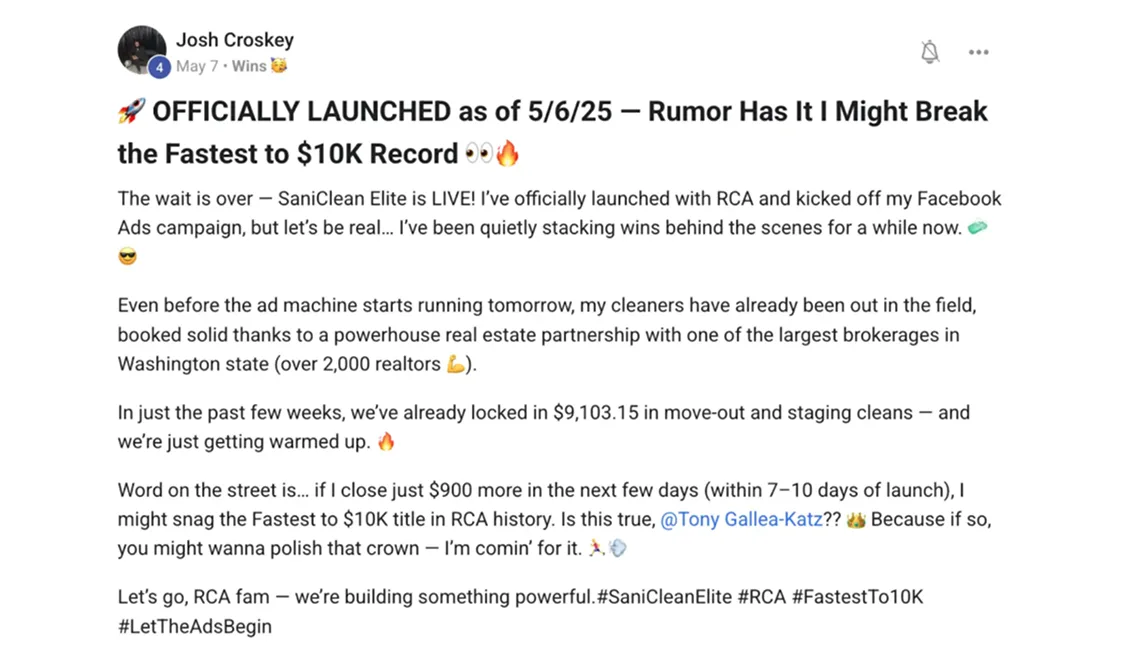Click the eyes emoji in the title
1140x668 pixels.
478,155
